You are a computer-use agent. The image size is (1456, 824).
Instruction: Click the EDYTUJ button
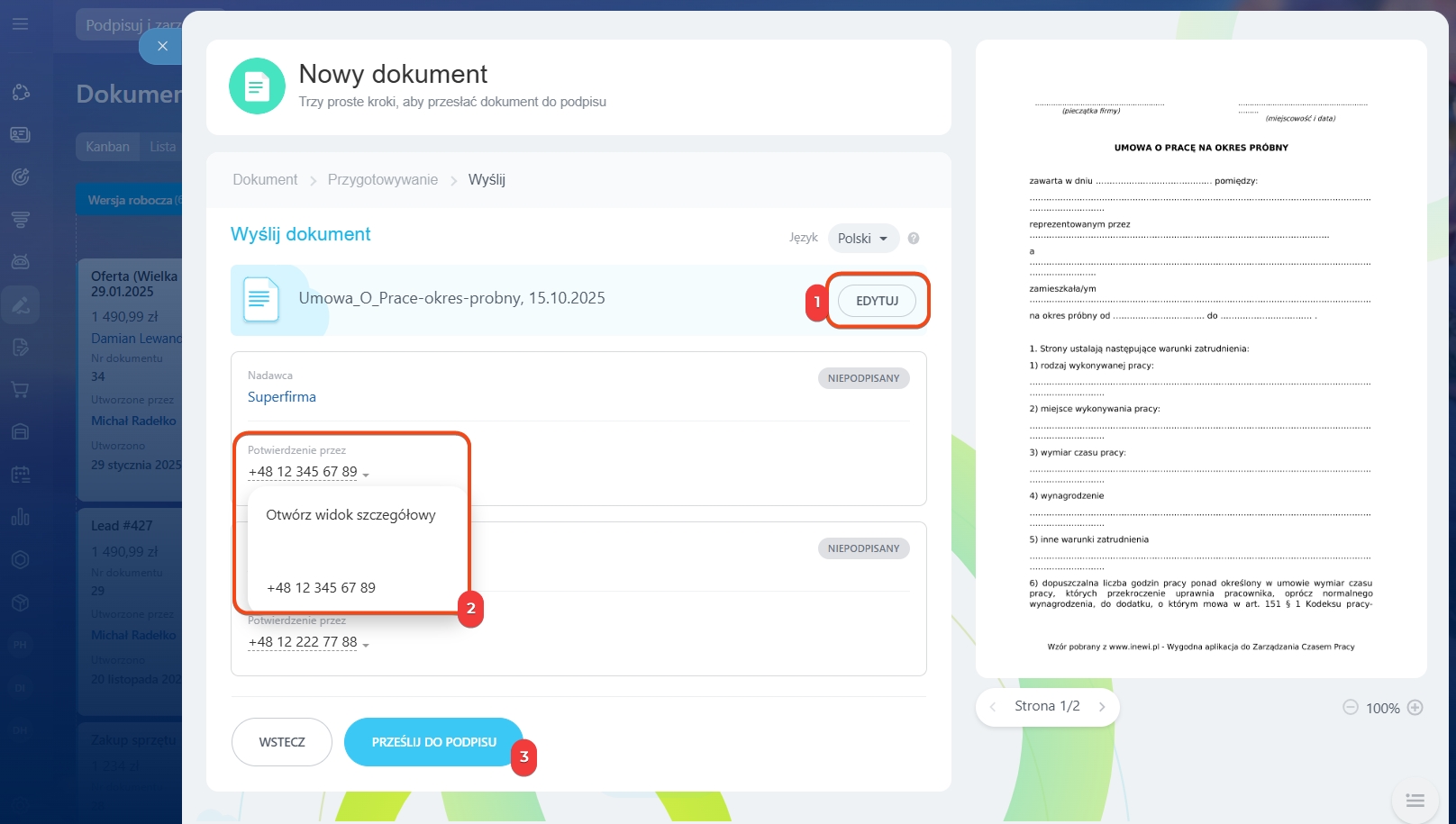coord(877,301)
